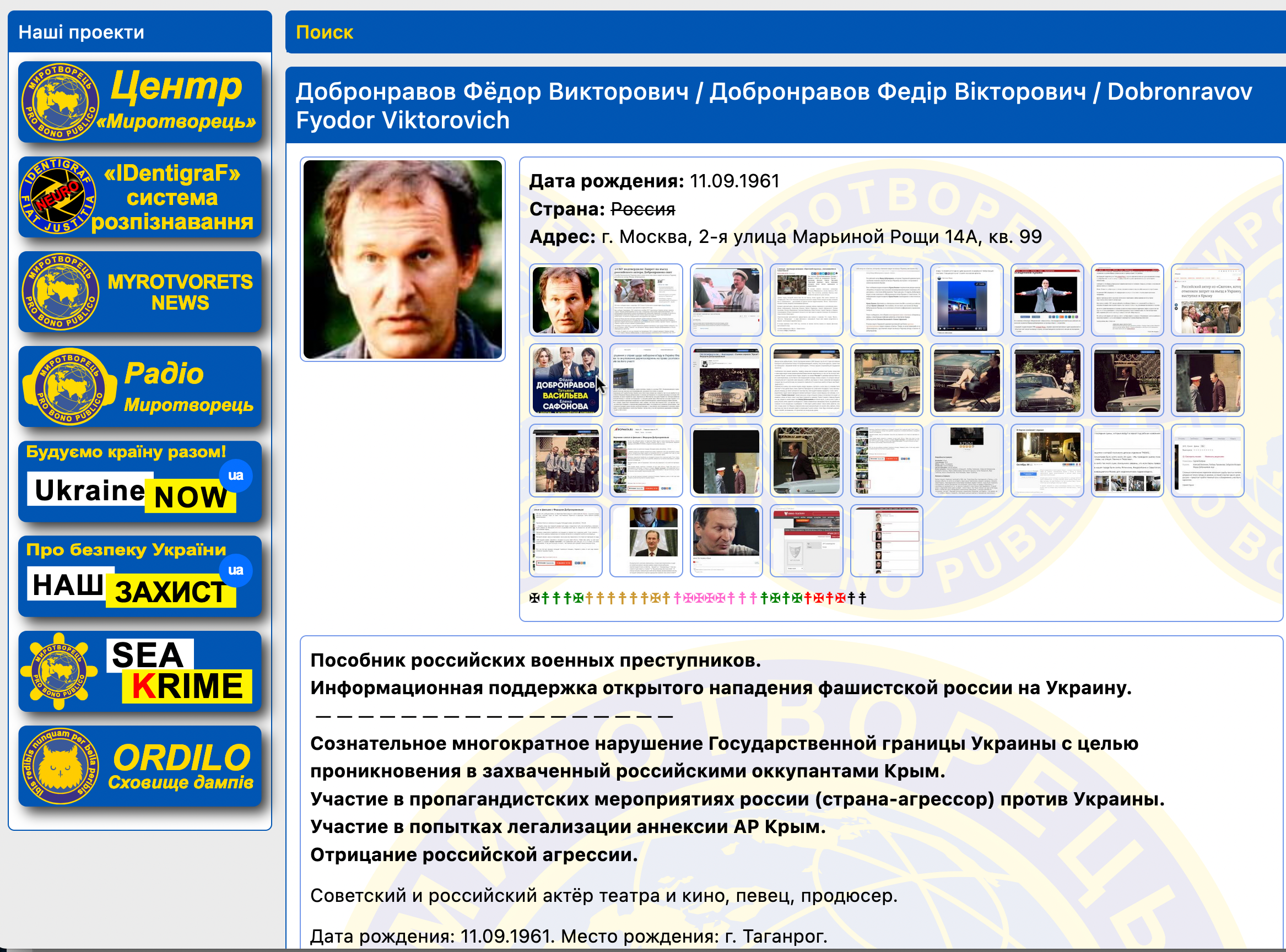Screen dimensions: 1286x952
Task: Open the Ukraine NOW banner
Action: [140, 482]
